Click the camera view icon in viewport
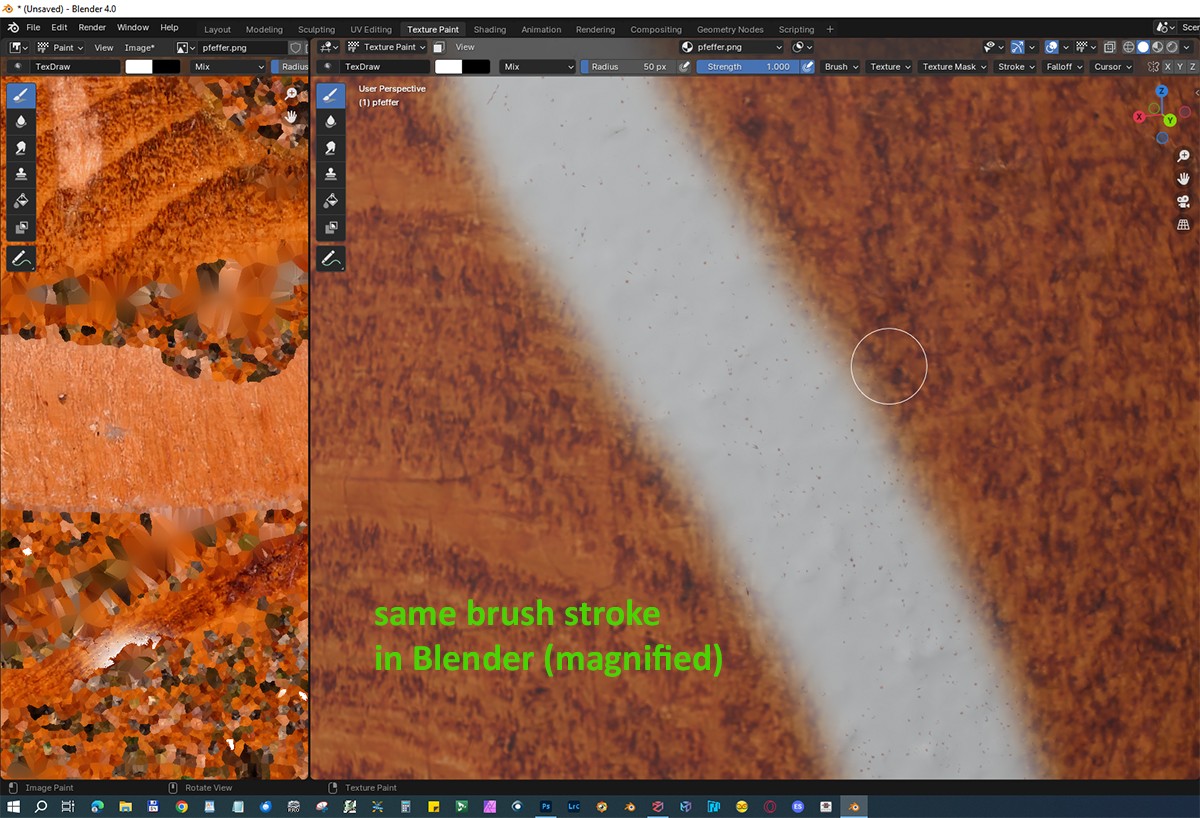This screenshot has width=1200, height=818. [1184, 202]
